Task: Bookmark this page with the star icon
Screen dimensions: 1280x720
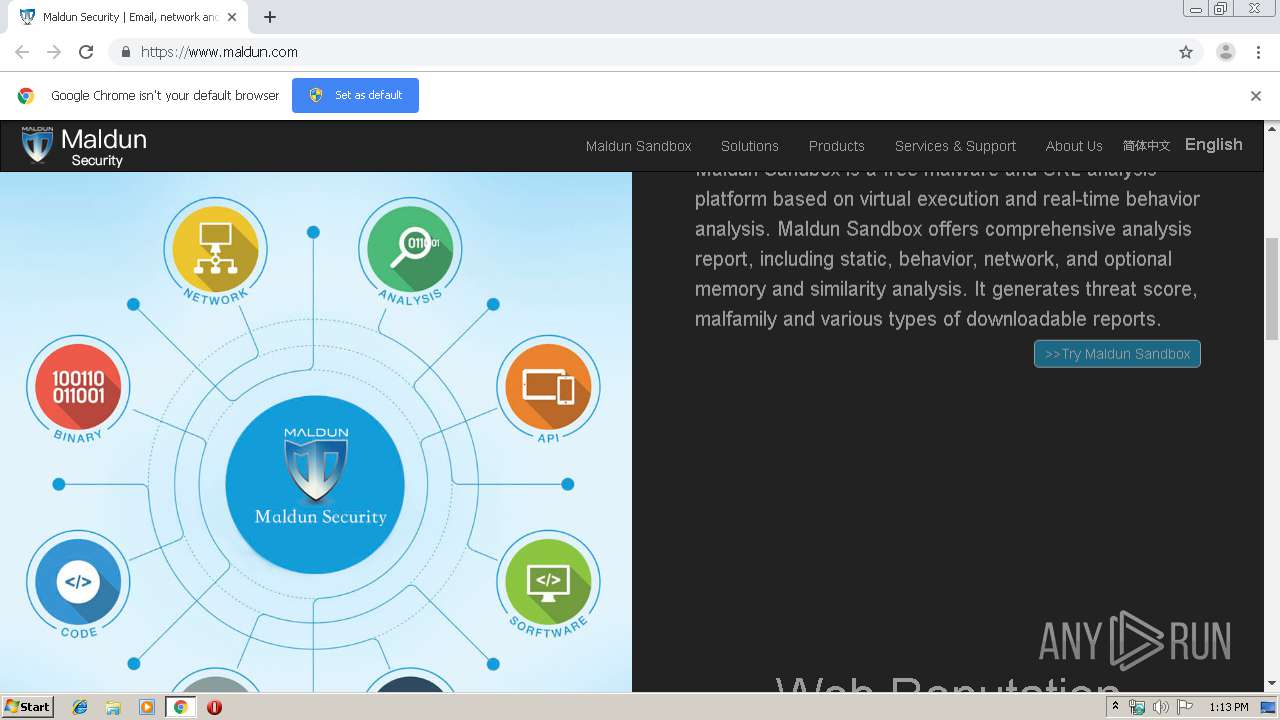Action: 1186,52
